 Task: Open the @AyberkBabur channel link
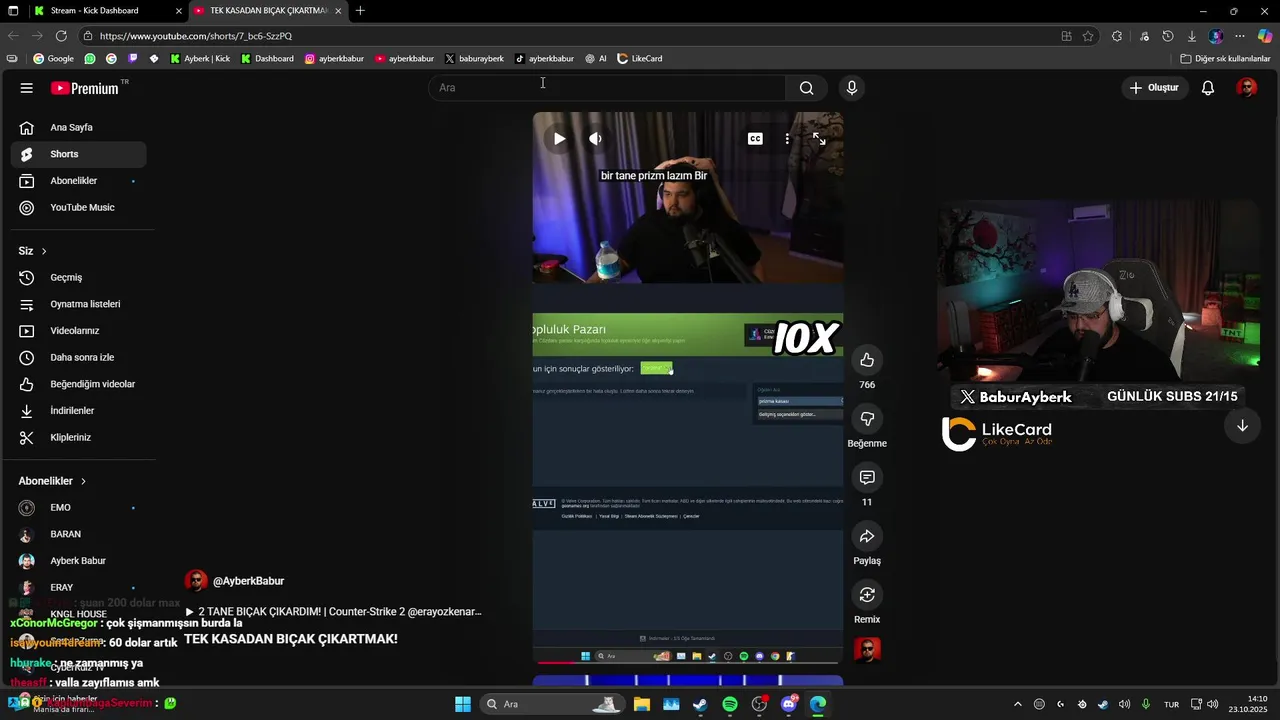248,581
